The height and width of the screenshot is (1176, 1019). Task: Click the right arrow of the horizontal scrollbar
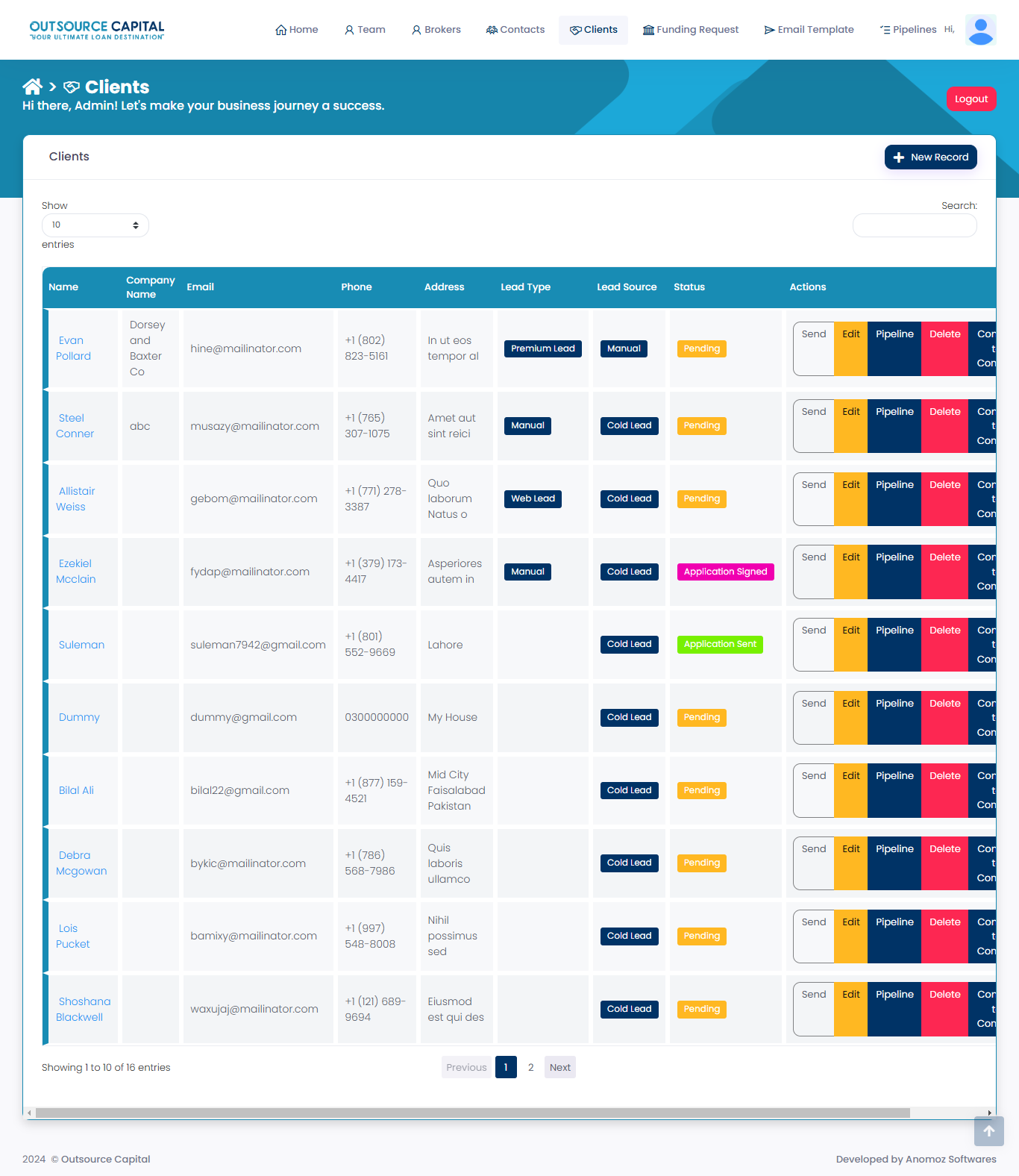tap(989, 1113)
